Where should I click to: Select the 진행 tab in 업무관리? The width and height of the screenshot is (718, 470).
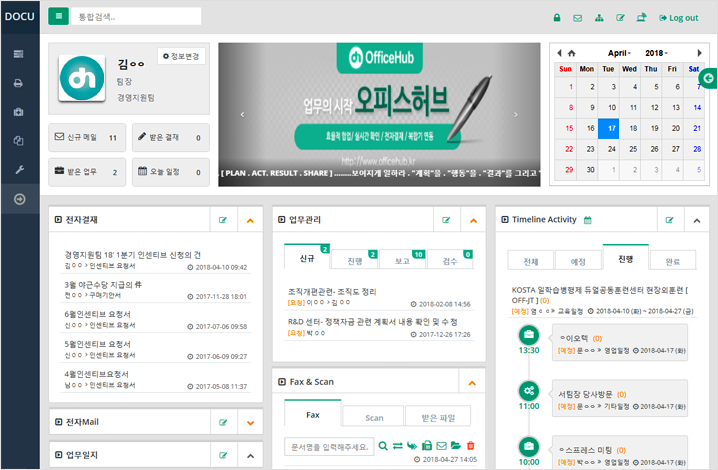click(x=355, y=260)
